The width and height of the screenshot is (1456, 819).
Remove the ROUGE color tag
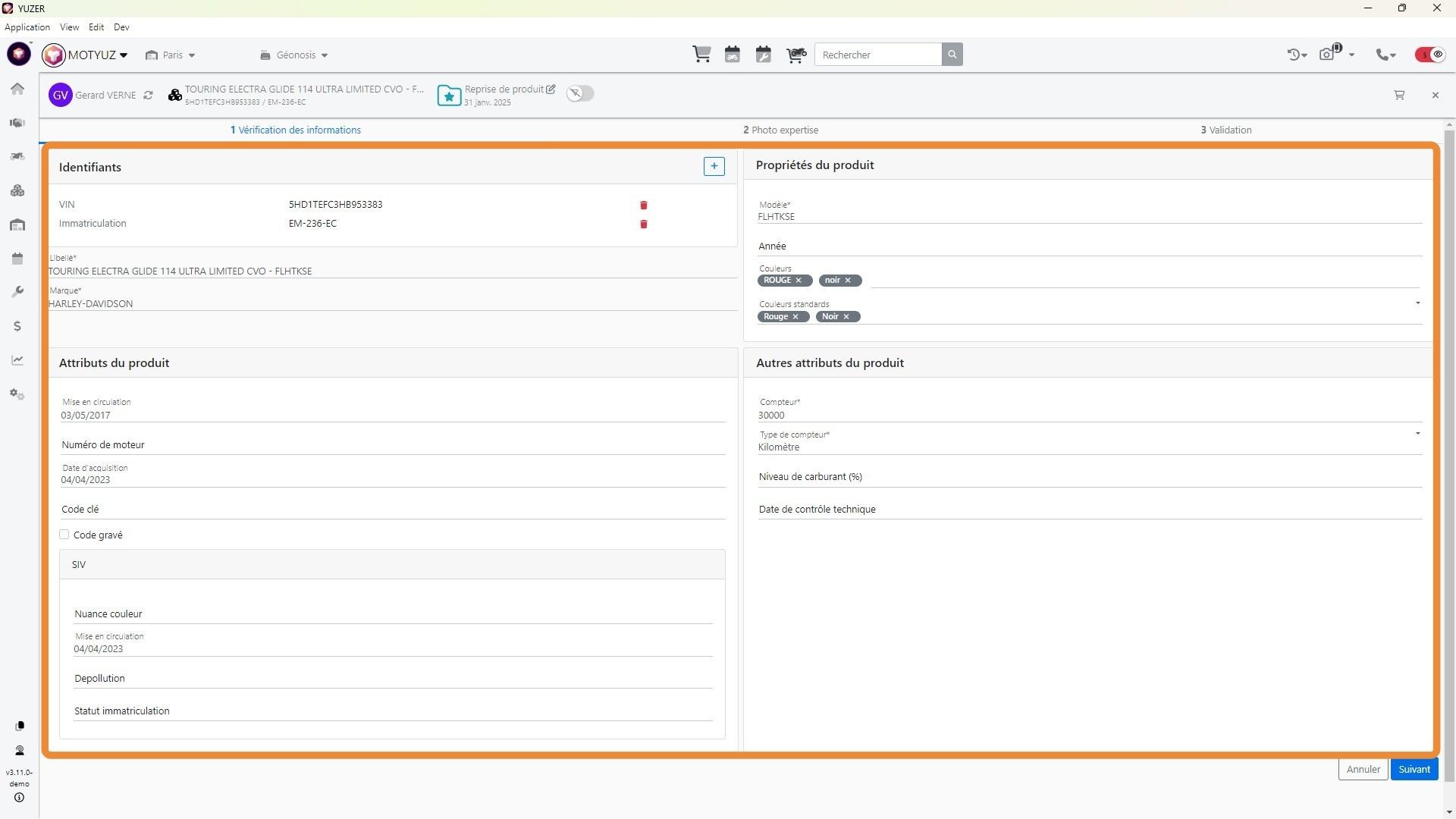coord(799,281)
